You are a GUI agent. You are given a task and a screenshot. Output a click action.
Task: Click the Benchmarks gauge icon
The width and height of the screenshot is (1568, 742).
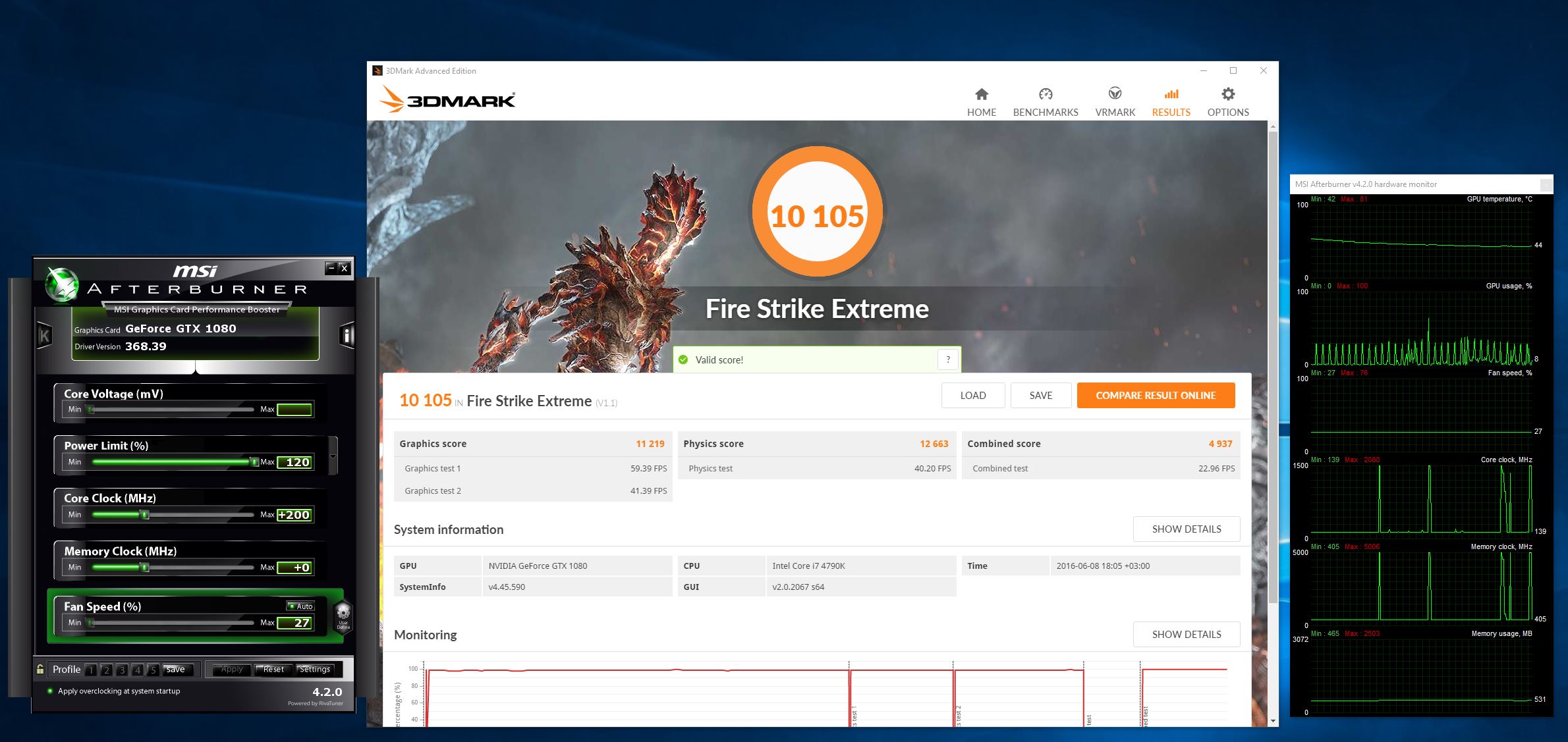point(1045,94)
